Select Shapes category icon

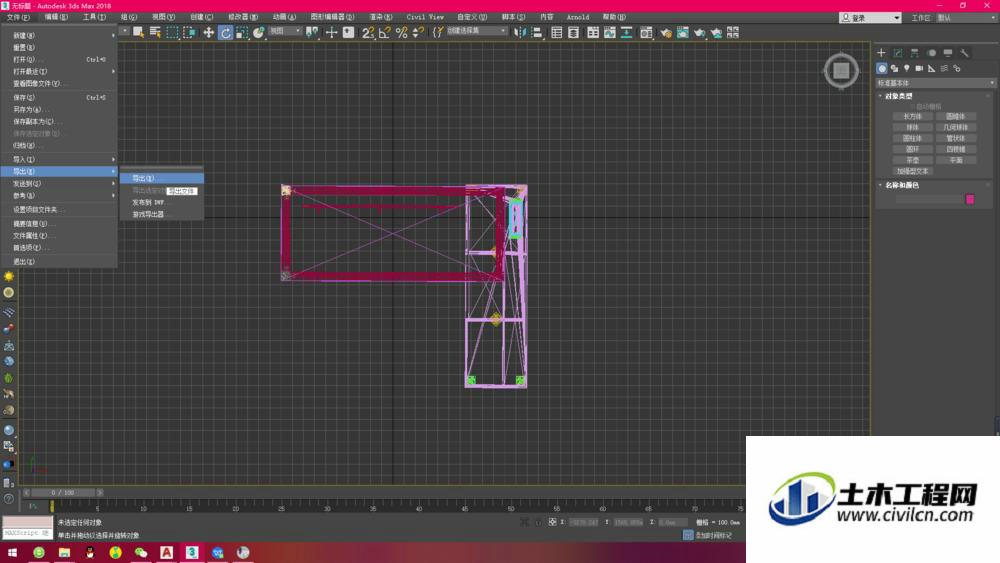pos(894,68)
